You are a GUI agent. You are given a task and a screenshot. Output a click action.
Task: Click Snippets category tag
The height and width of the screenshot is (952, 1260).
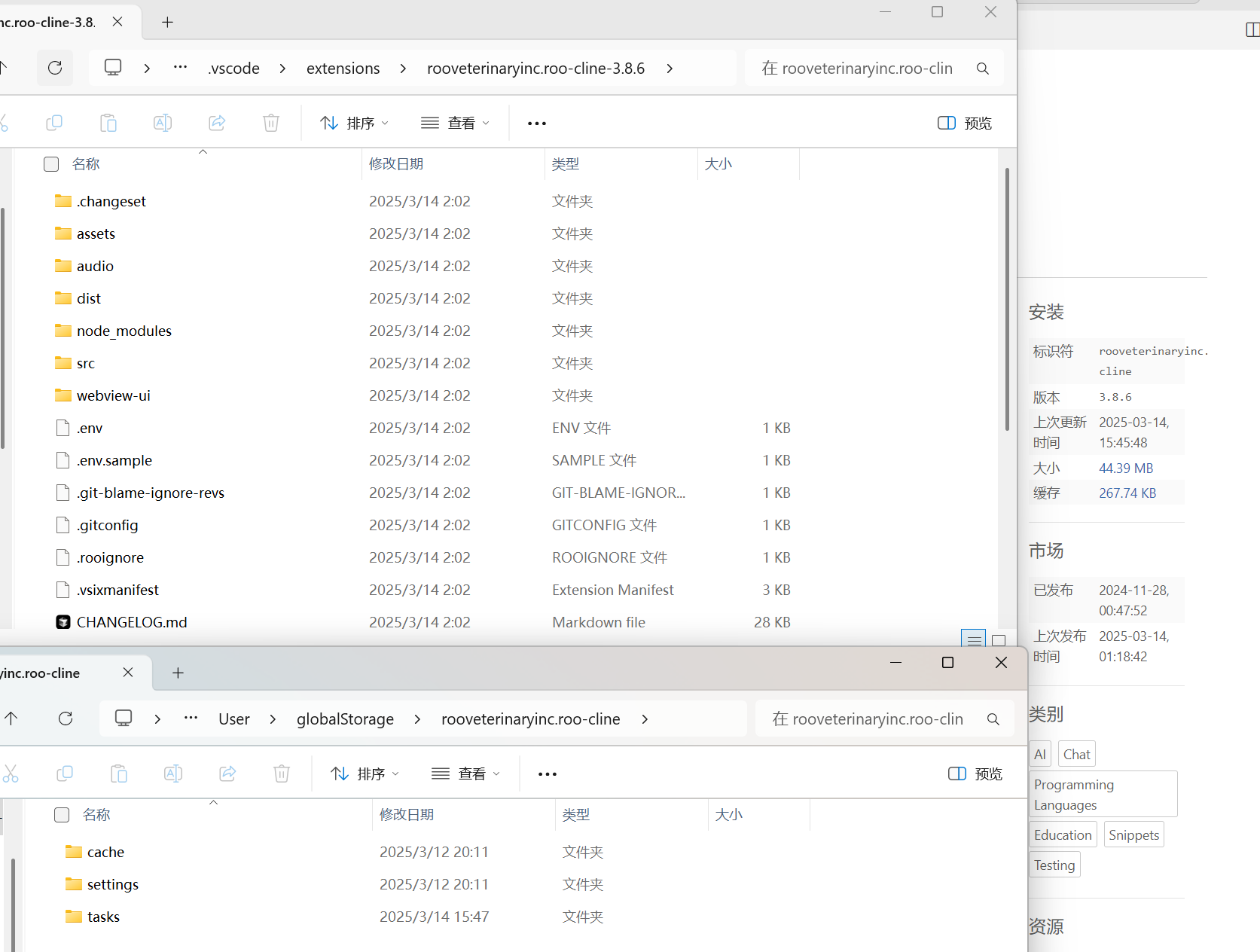click(1133, 835)
